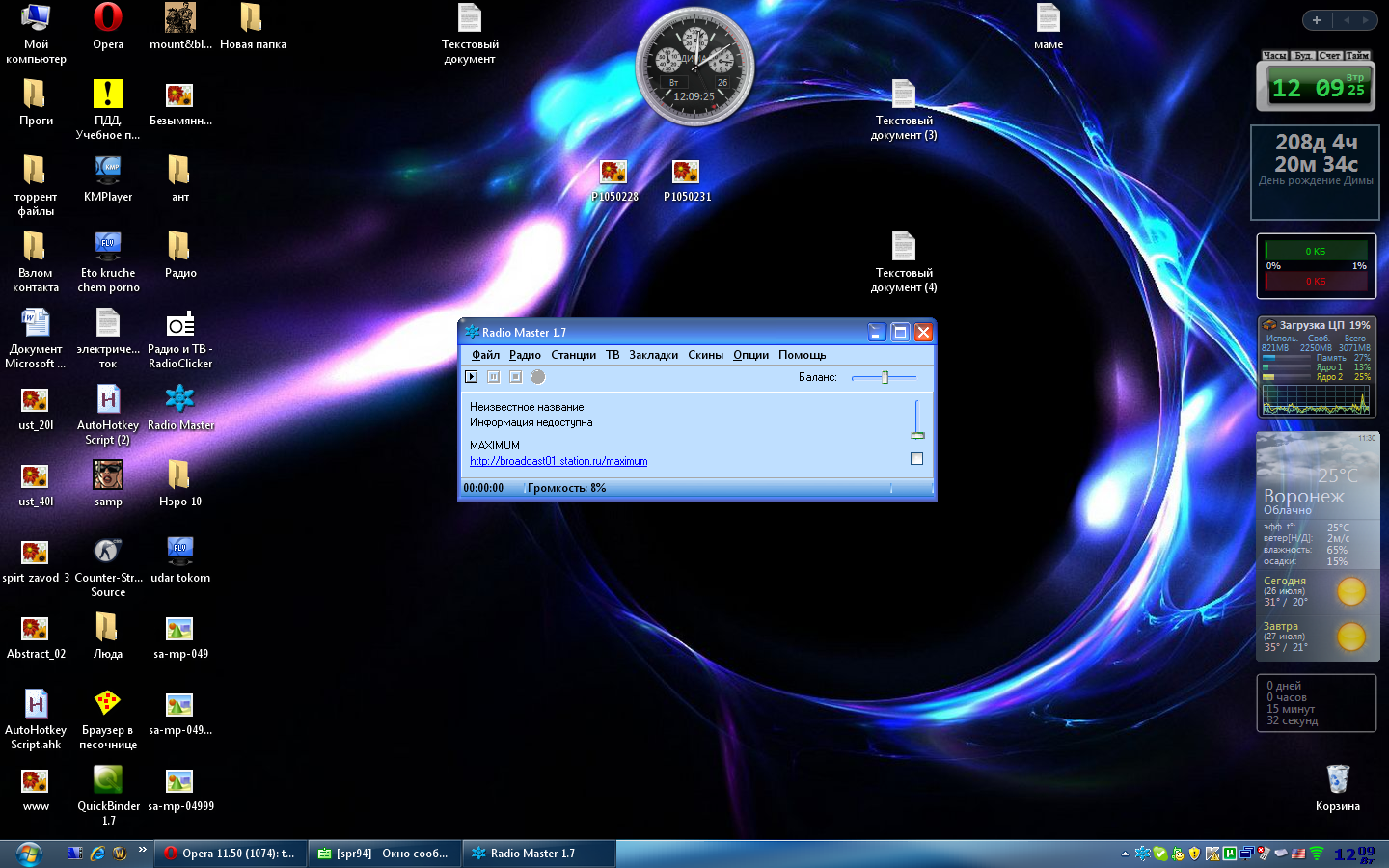The width and height of the screenshot is (1389, 868).
Task: Switch to the Opera 11.50 taskbar button
Action: click(x=231, y=854)
